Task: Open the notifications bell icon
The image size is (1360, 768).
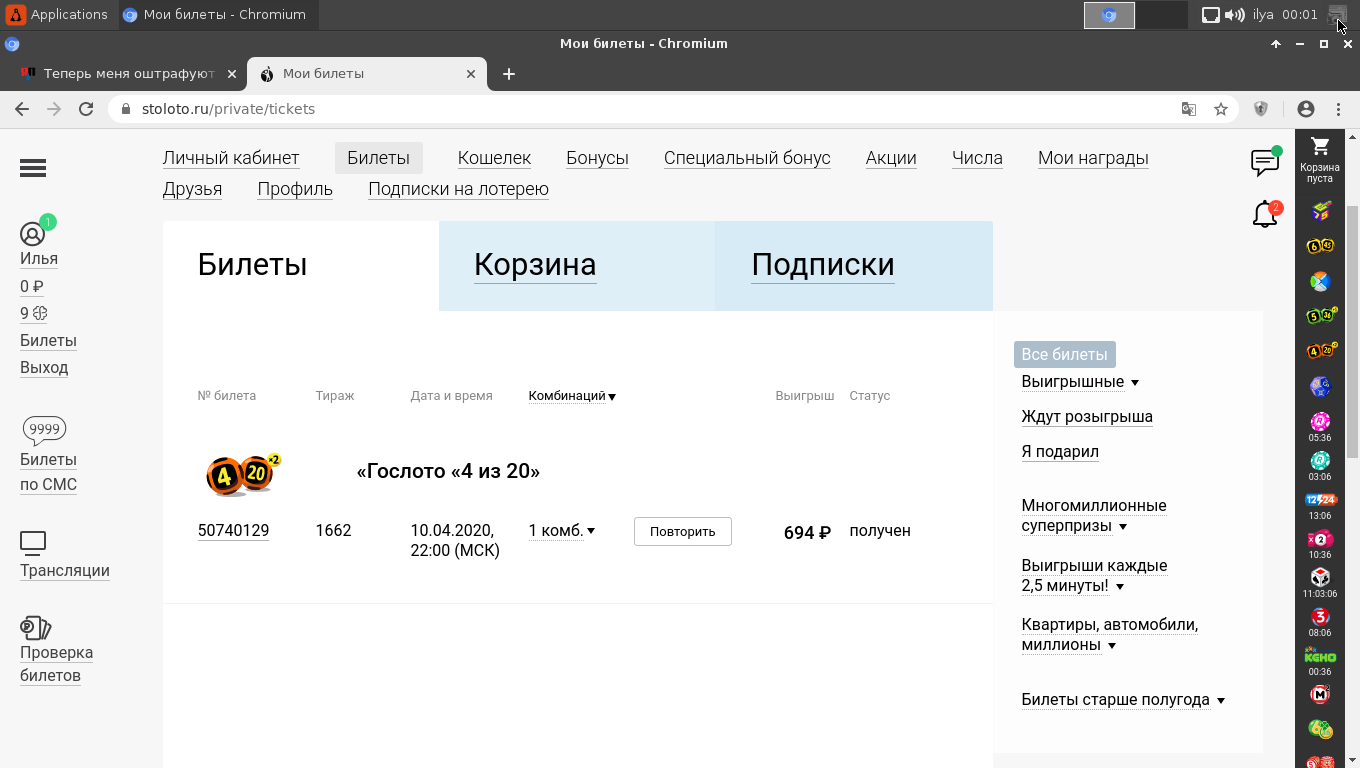Action: click(1265, 214)
